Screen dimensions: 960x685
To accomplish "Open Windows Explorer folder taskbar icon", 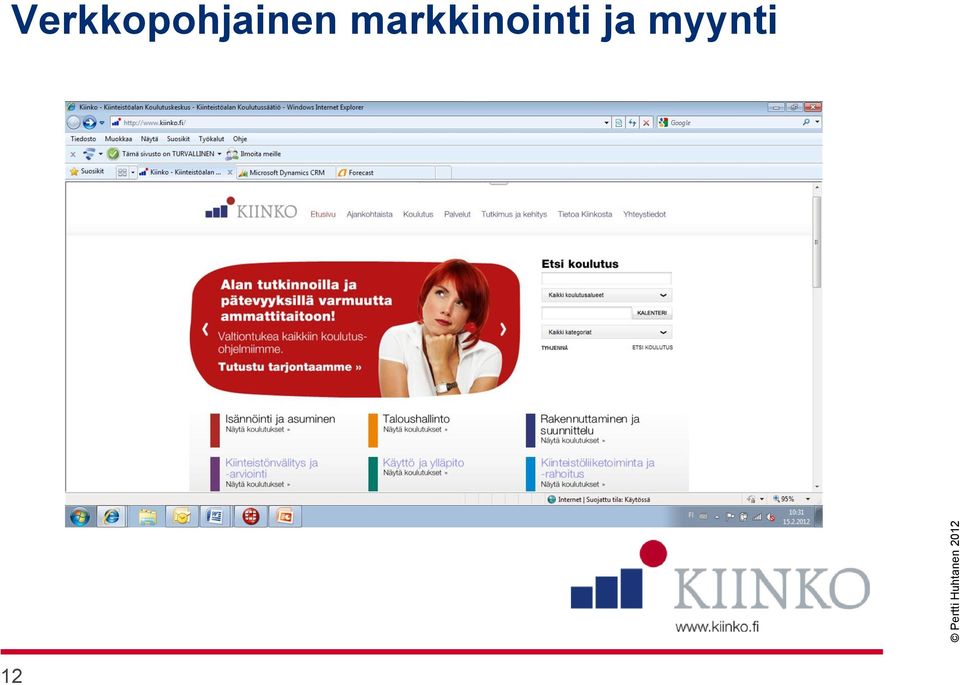I will 148,517.
